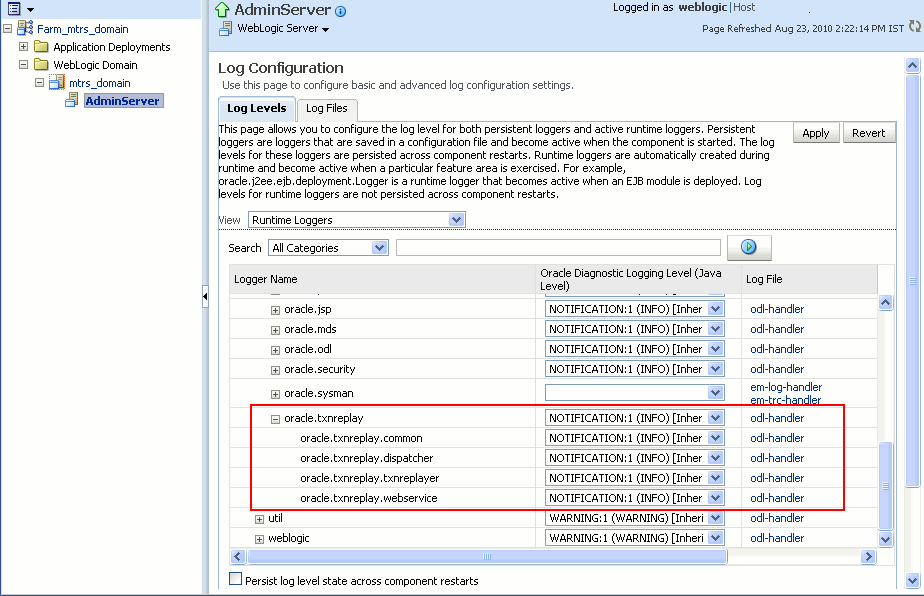
Task: Open the View Runtime Loggers dropdown
Action: click(x=357, y=220)
